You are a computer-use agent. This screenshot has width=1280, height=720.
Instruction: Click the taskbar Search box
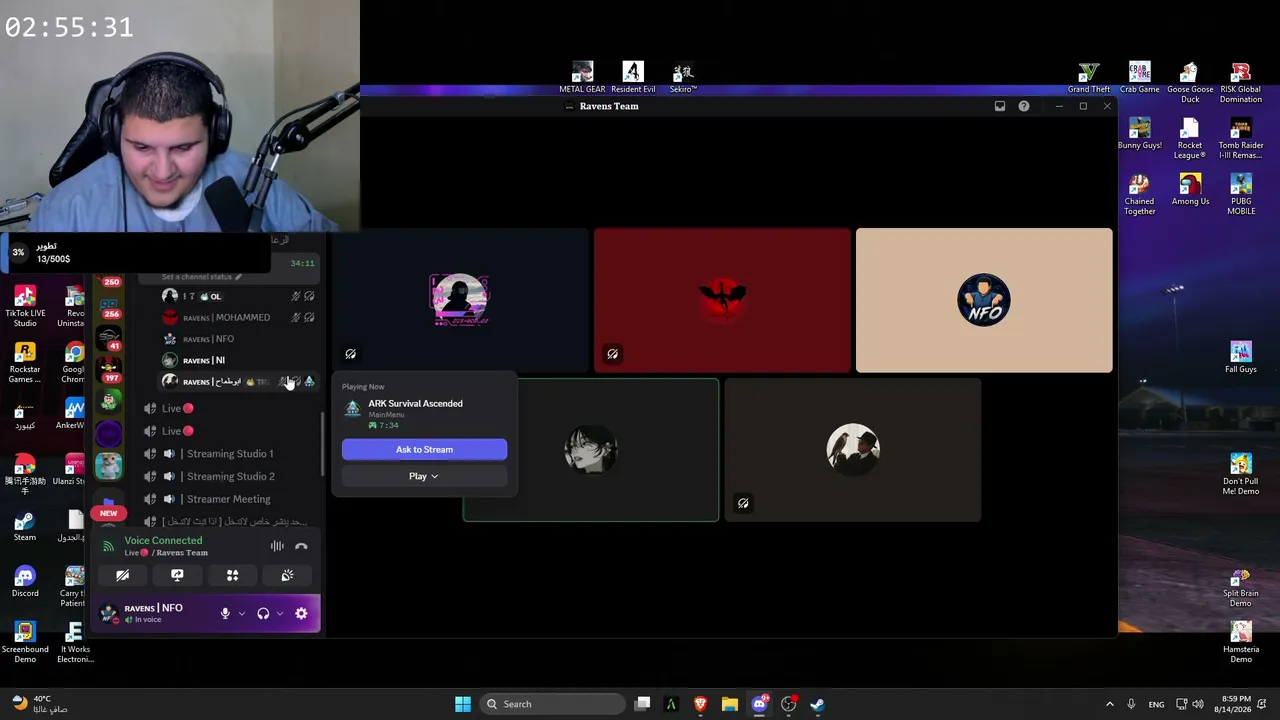tap(552, 704)
